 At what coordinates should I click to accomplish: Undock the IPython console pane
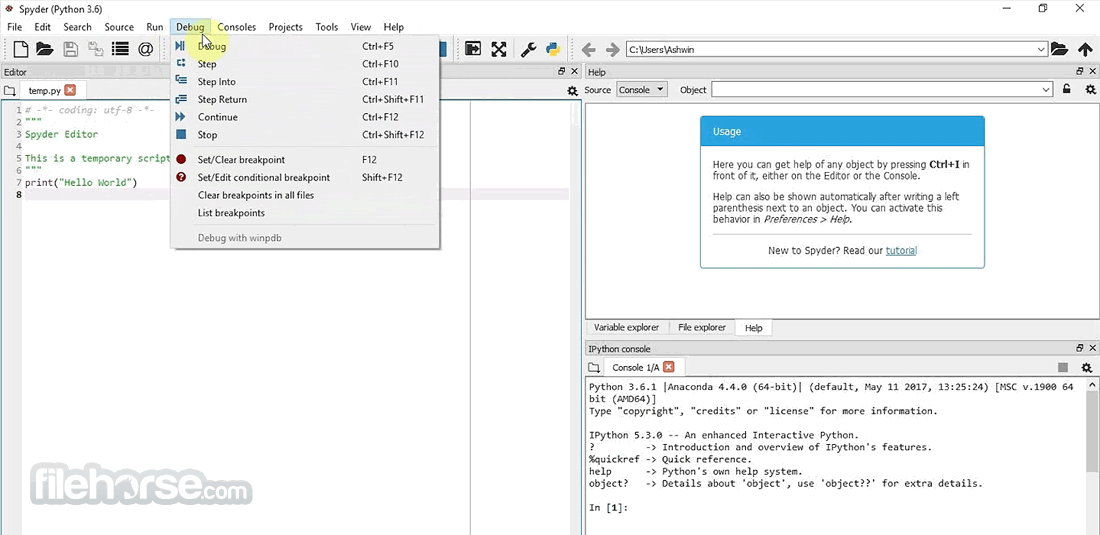tap(1080, 348)
